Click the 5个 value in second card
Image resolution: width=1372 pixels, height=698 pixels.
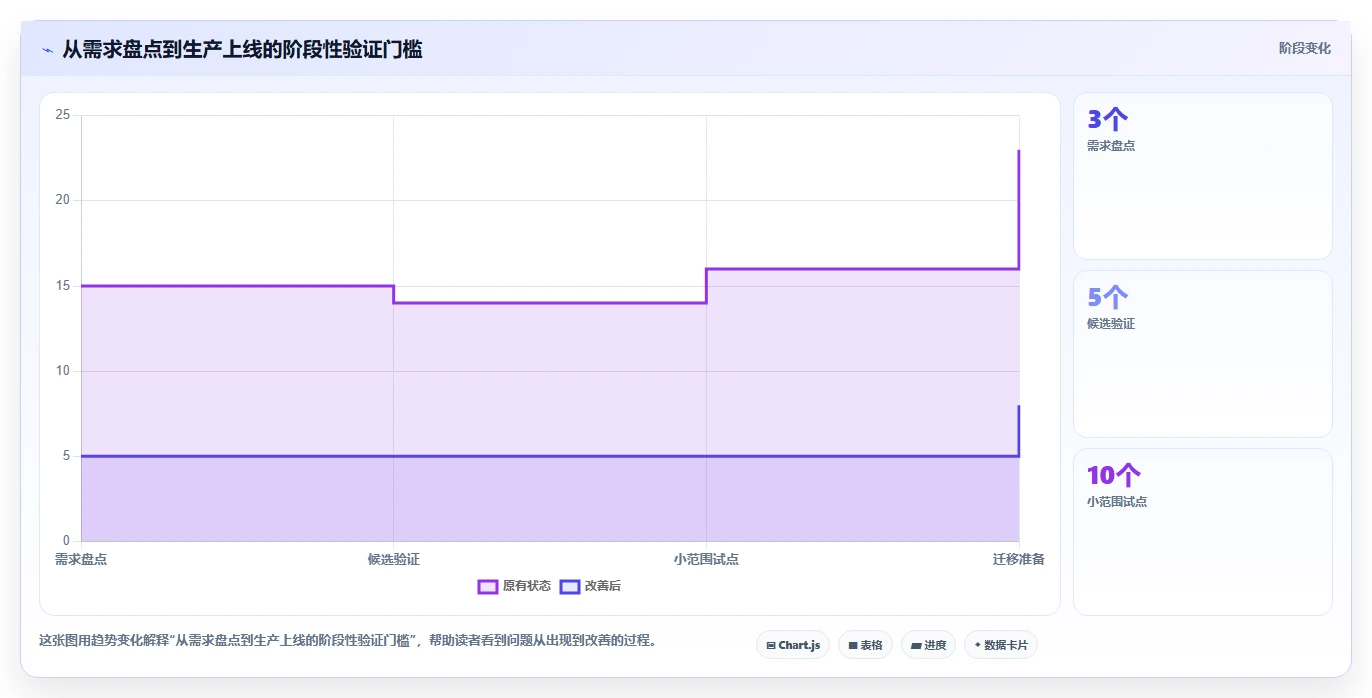(x=1107, y=298)
